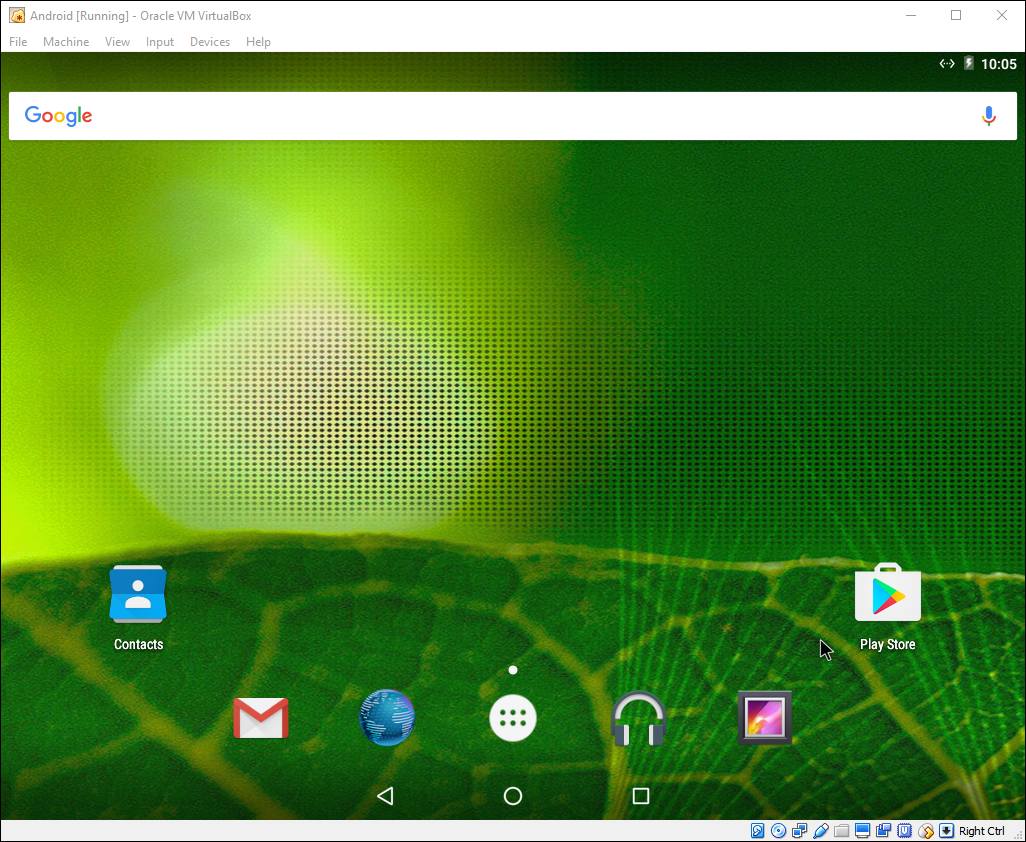
Task: Click the VirtualBox hard disk status icon
Action: pos(758,830)
